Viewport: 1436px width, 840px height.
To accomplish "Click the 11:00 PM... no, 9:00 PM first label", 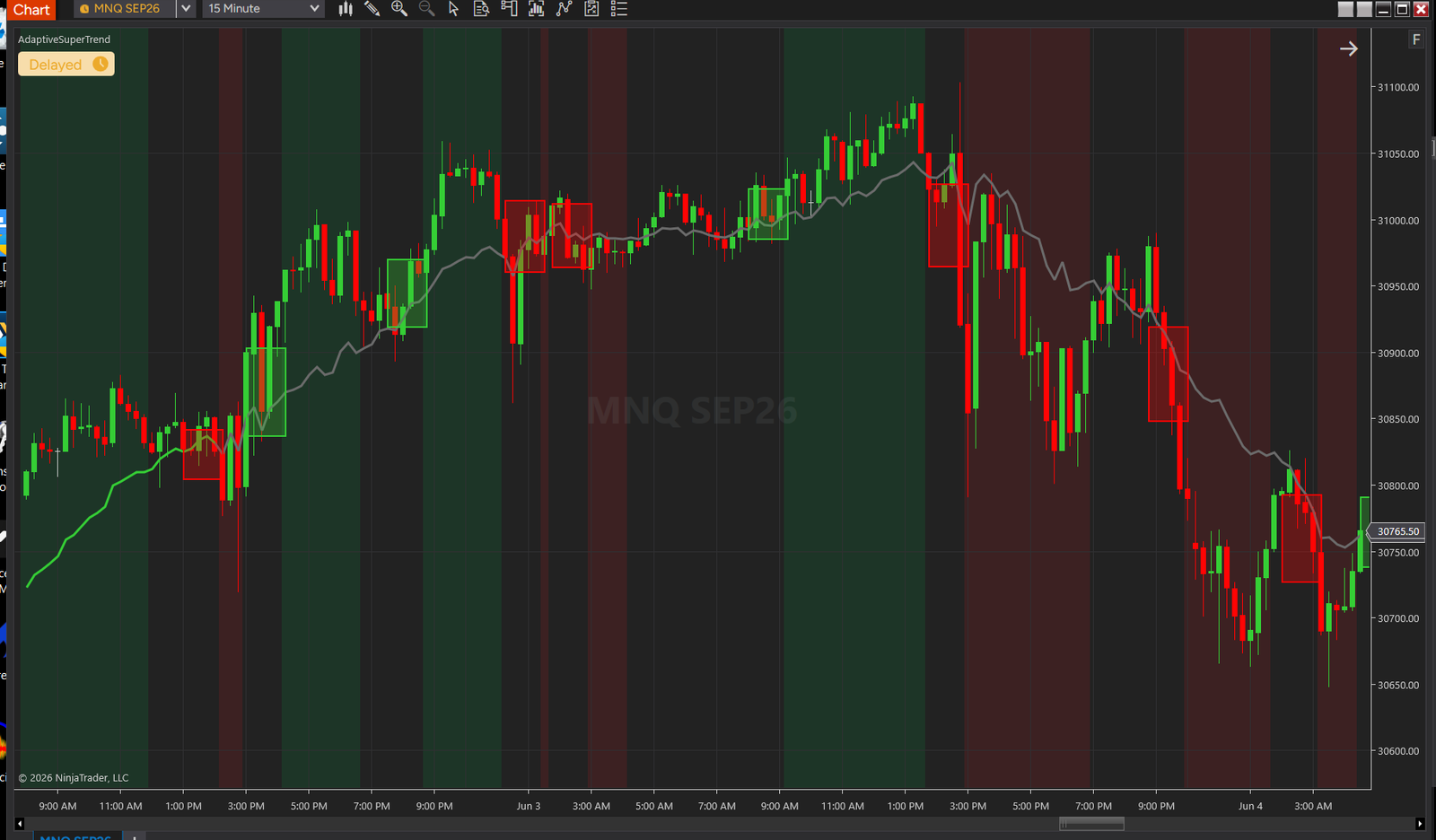I will pyautogui.click(x=434, y=806).
